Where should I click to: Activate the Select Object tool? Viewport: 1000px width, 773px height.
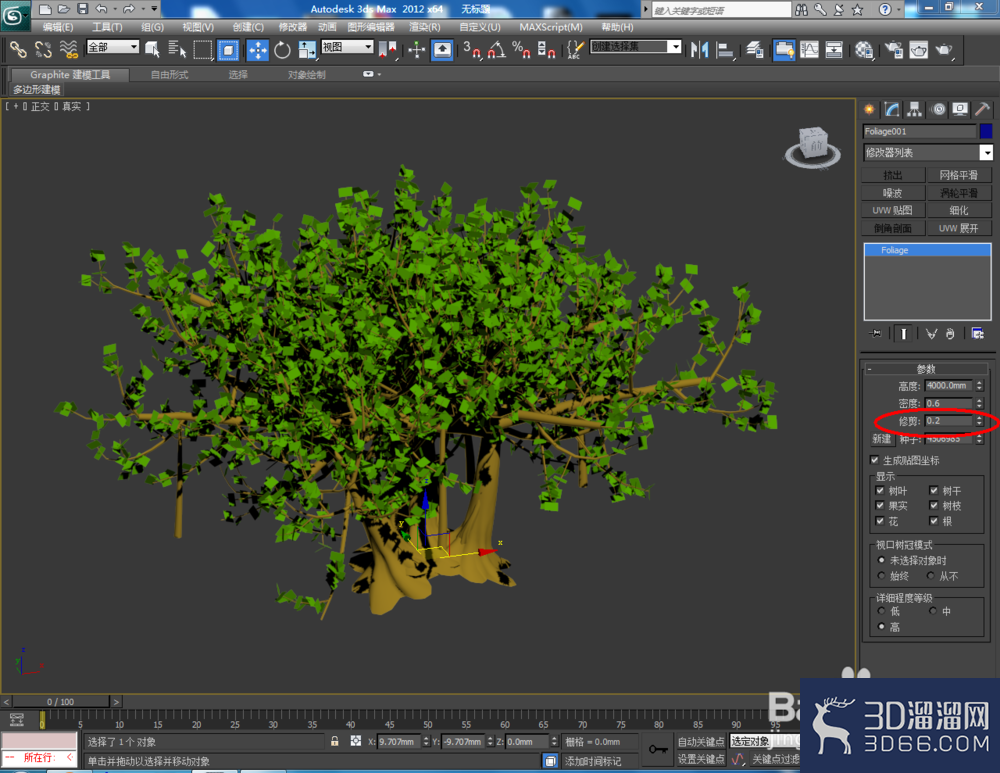[x=152, y=49]
